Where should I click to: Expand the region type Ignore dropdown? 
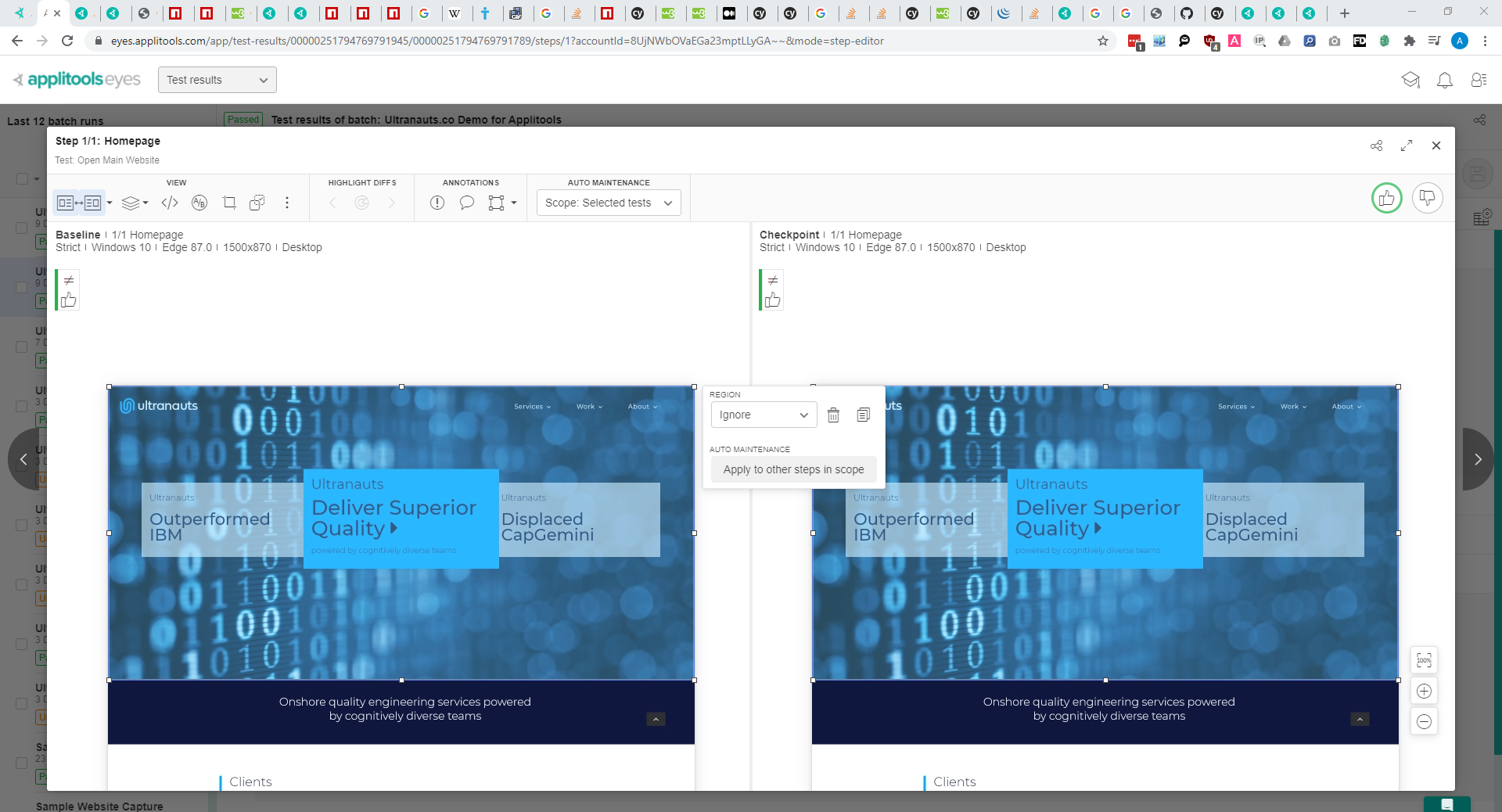[764, 415]
